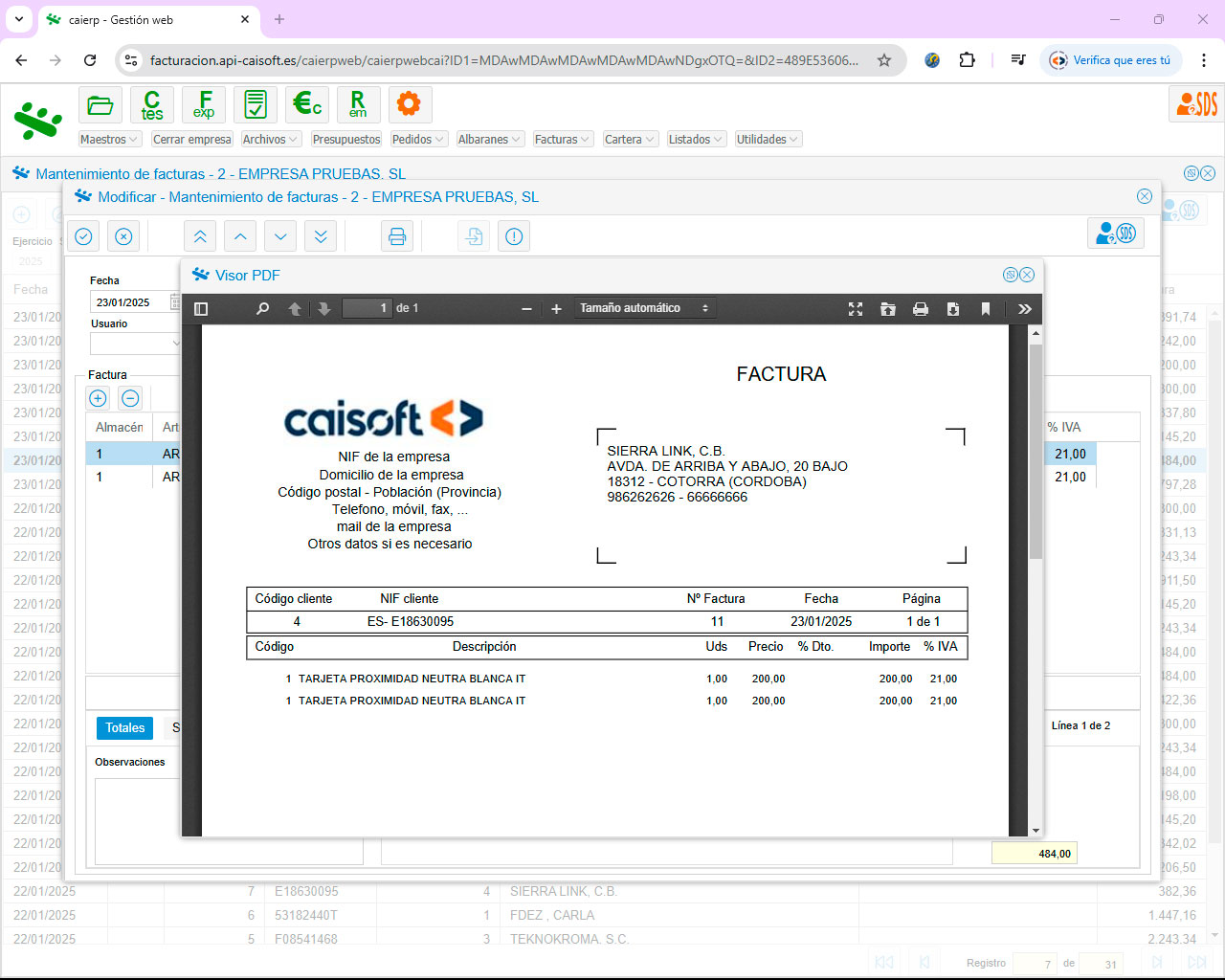Open PDF viewer tools double-chevron menu

pos(1025,308)
